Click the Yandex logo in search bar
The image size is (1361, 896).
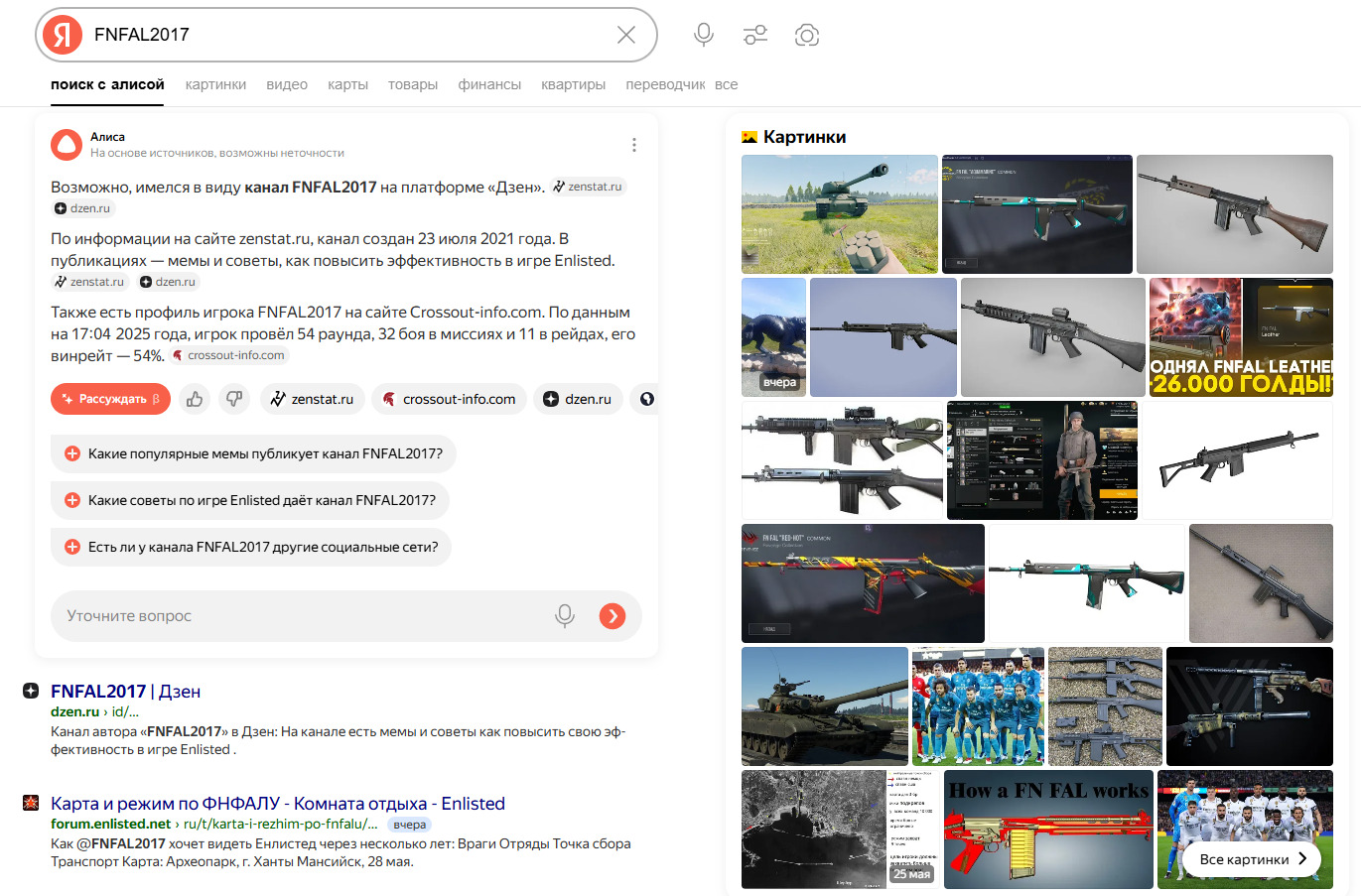[63, 35]
